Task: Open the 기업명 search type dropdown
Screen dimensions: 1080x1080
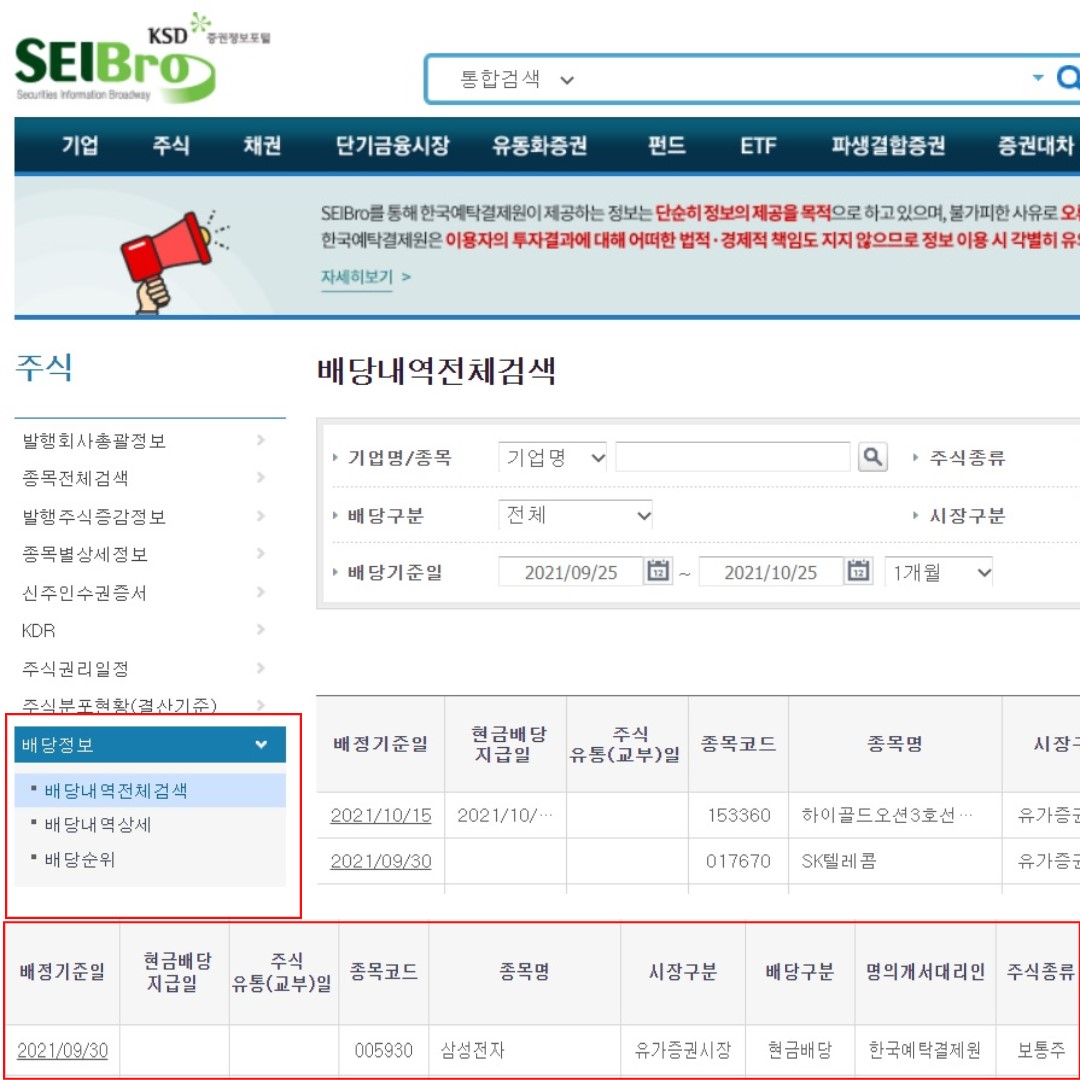Action: [552, 457]
